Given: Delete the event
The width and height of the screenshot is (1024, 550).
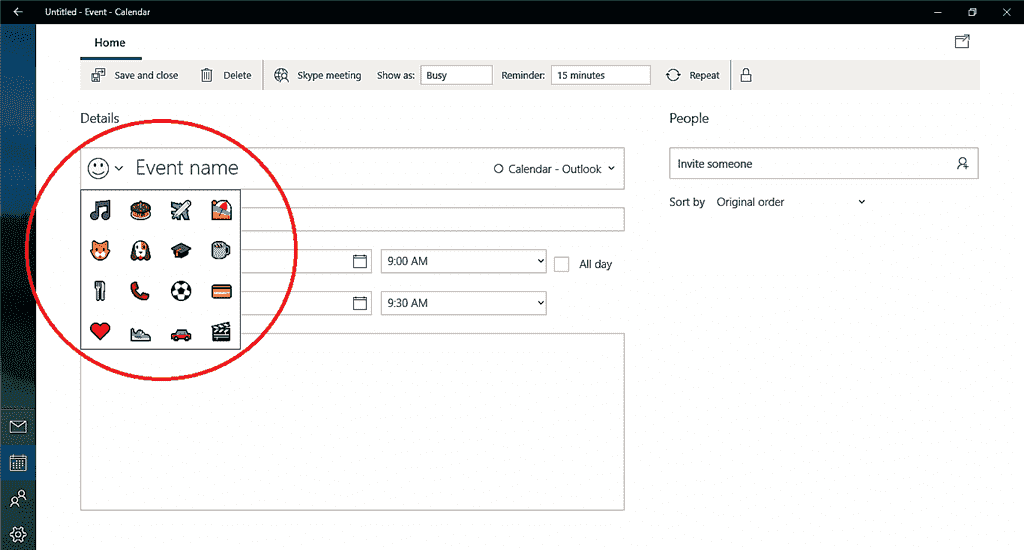Looking at the screenshot, I should (x=225, y=75).
